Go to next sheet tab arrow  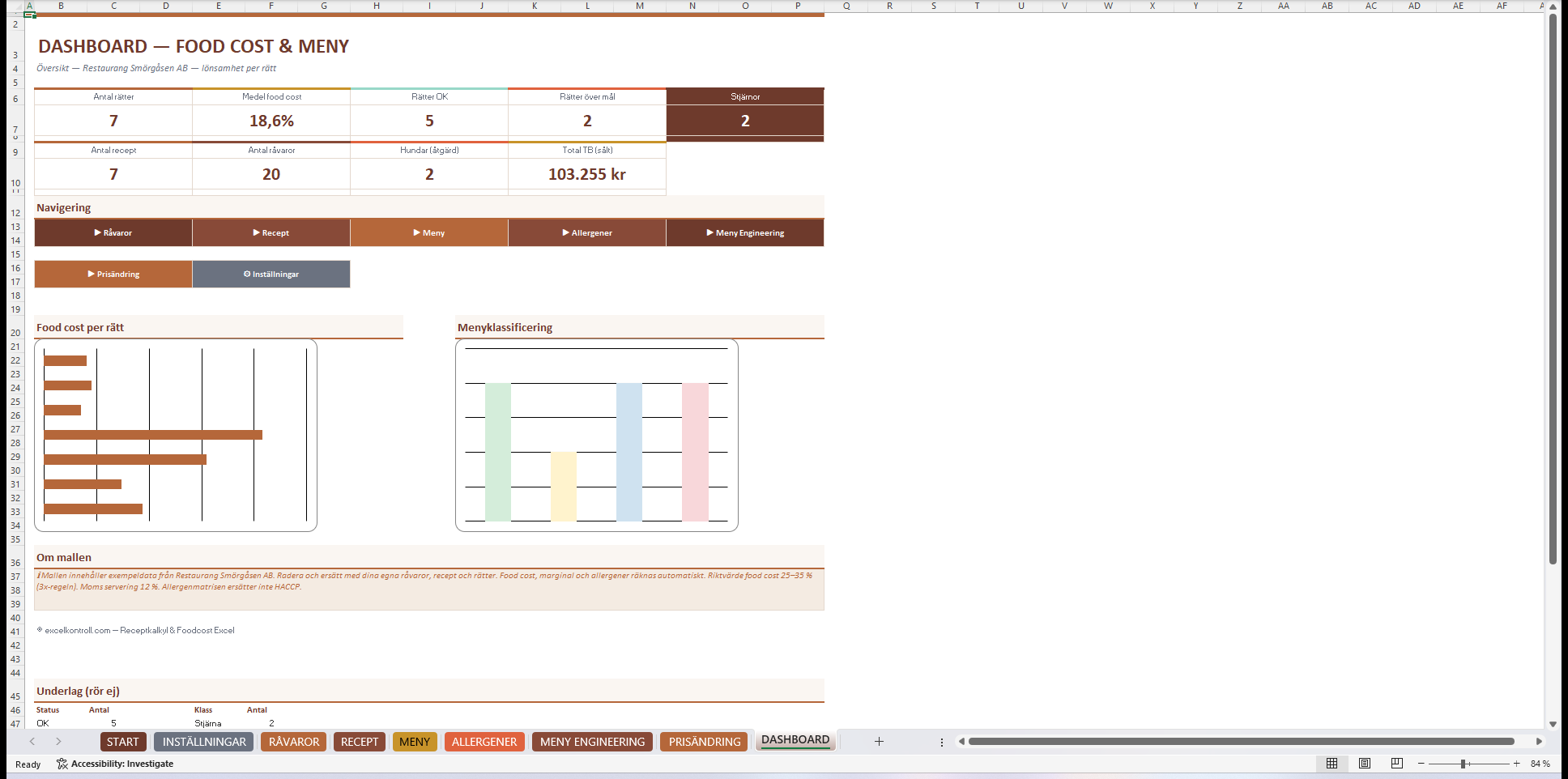pyautogui.click(x=58, y=741)
